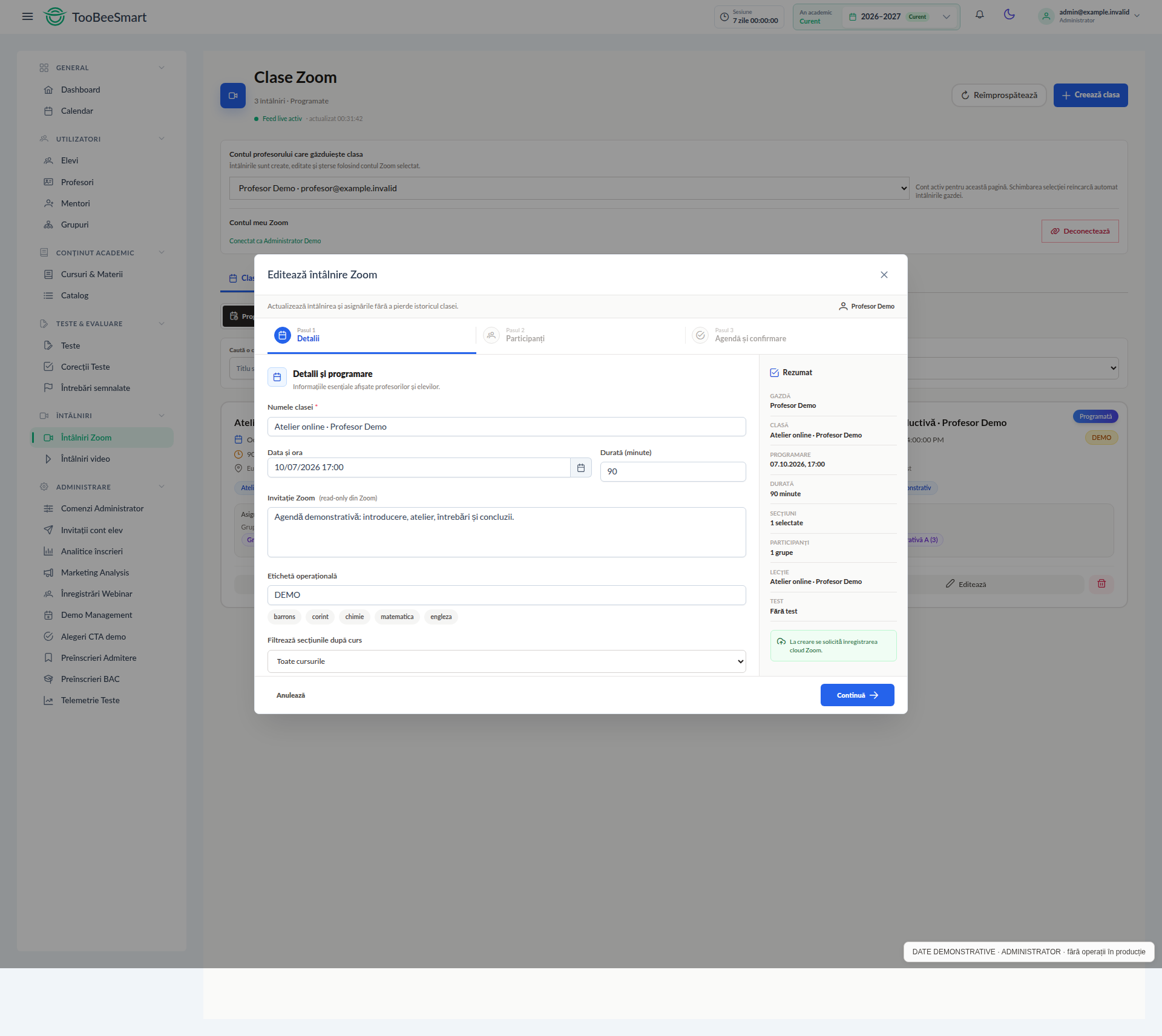Open the Toate cursurile dropdown
Image resolution: width=1162 pixels, height=1036 pixels.
point(507,661)
